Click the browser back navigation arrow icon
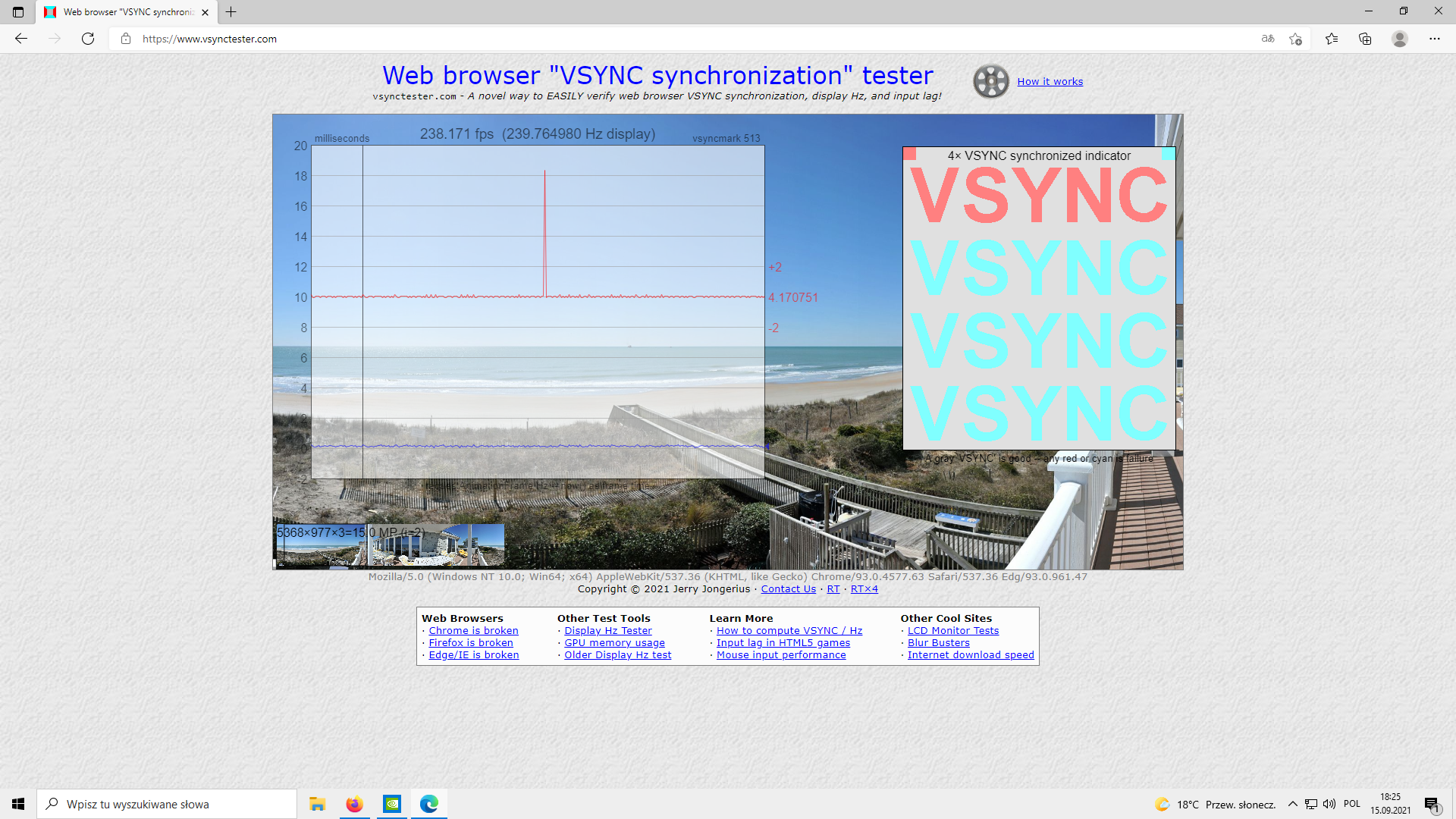 click(x=21, y=39)
